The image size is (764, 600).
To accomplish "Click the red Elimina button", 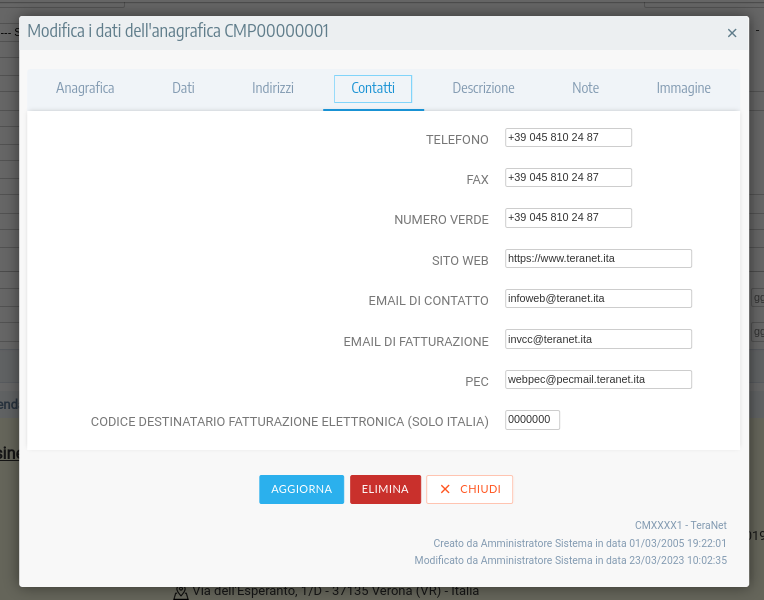I will point(385,489).
